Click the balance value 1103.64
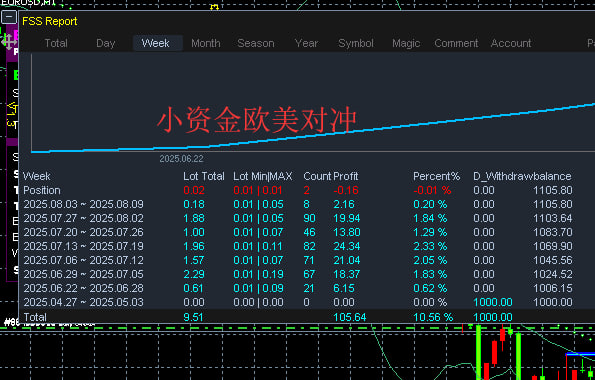 click(553, 218)
